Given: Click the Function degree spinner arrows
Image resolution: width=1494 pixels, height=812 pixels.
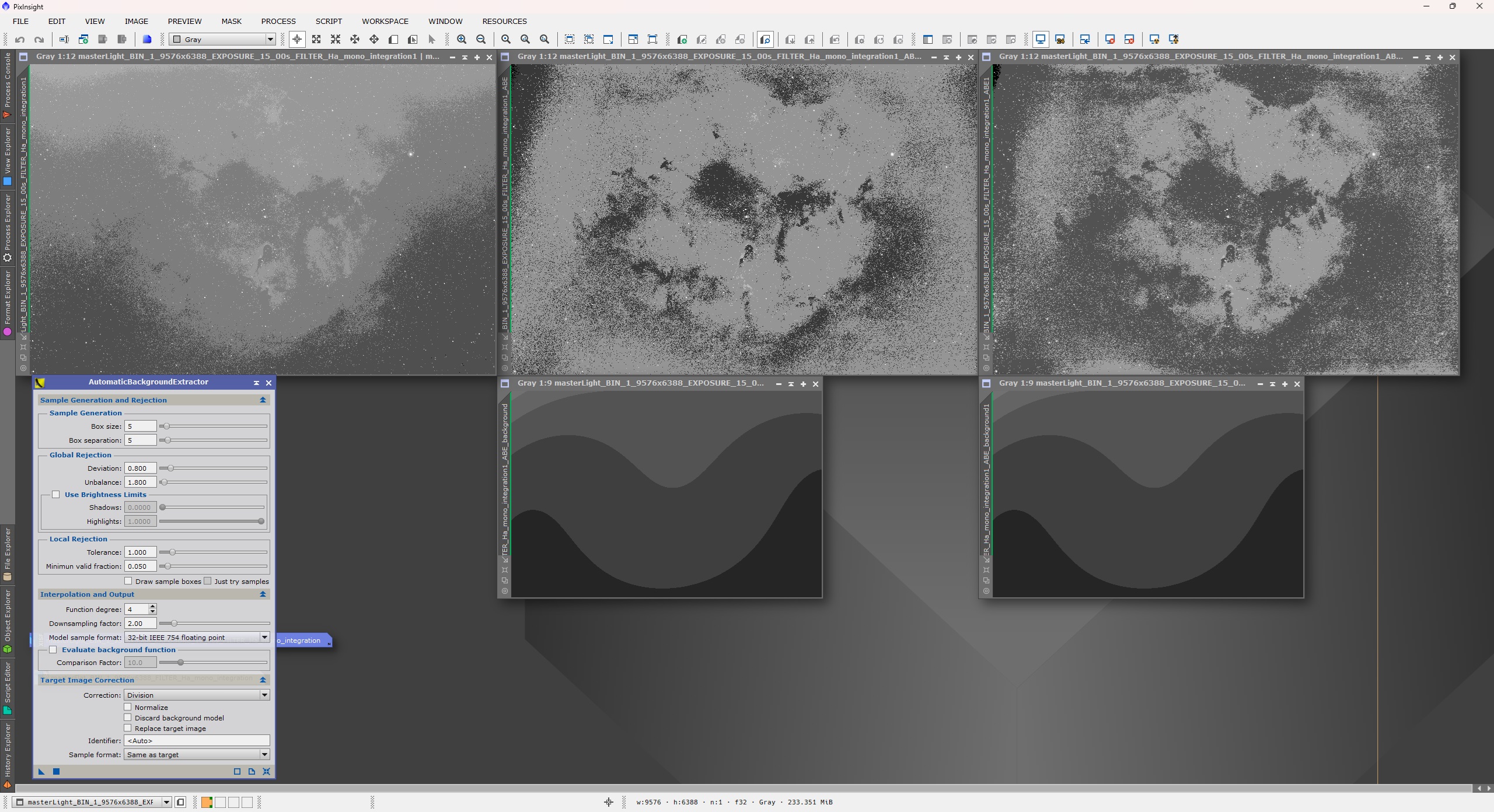Looking at the screenshot, I should click(152, 610).
